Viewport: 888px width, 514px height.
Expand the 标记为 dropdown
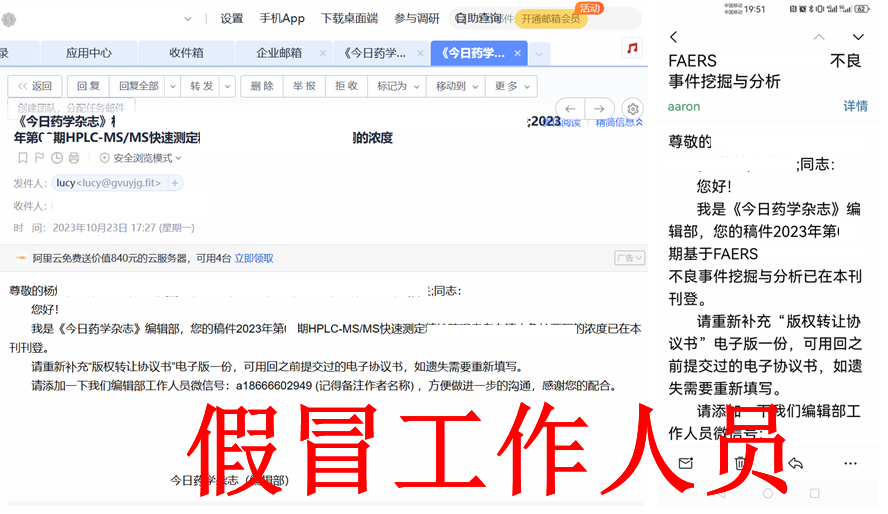(397, 86)
